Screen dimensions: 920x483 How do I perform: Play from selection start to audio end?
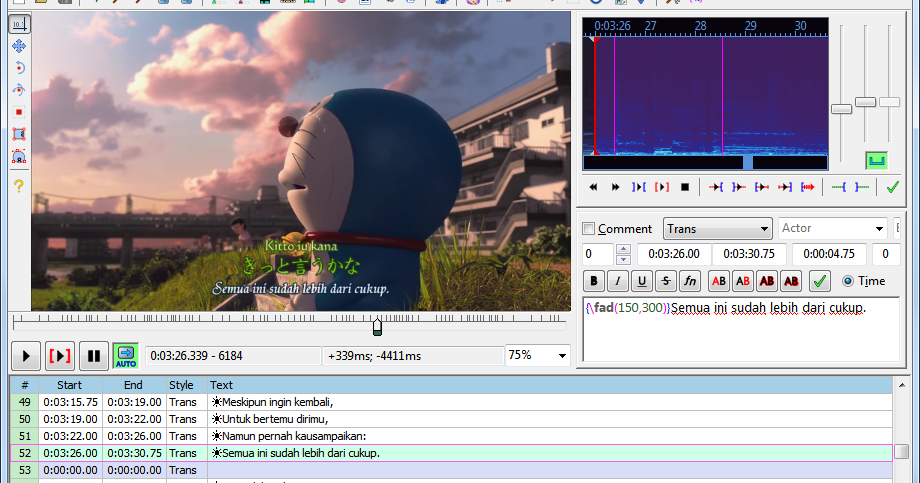[x=808, y=187]
